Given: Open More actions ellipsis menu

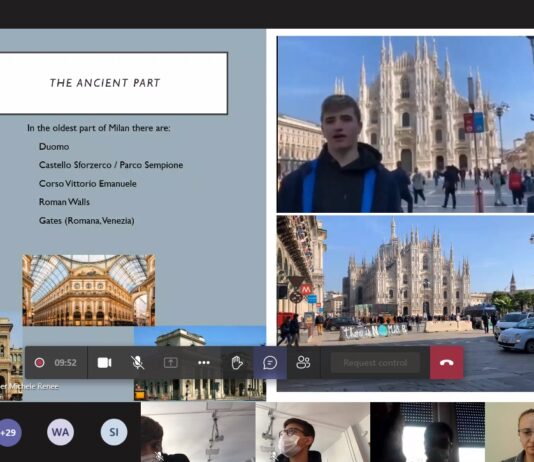Looking at the screenshot, I should [204, 363].
